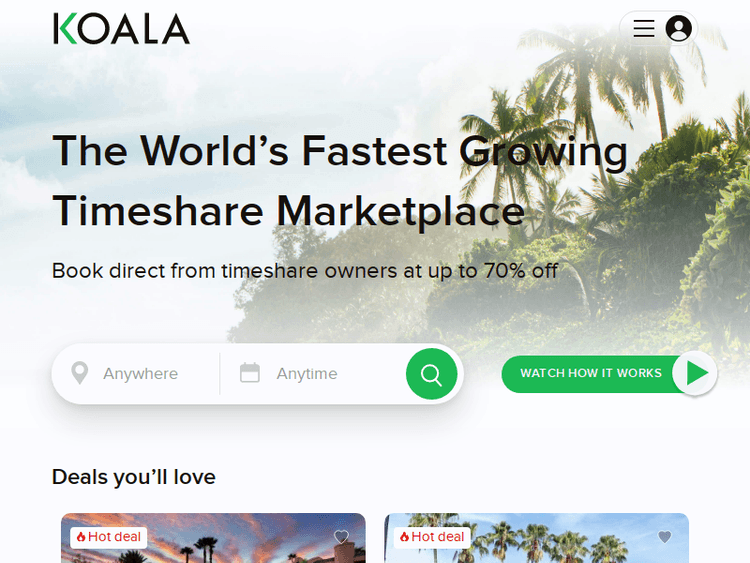Open the blue-sky palm trees deal photo
The width and height of the screenshot is (750, 563).
(537, 538)
